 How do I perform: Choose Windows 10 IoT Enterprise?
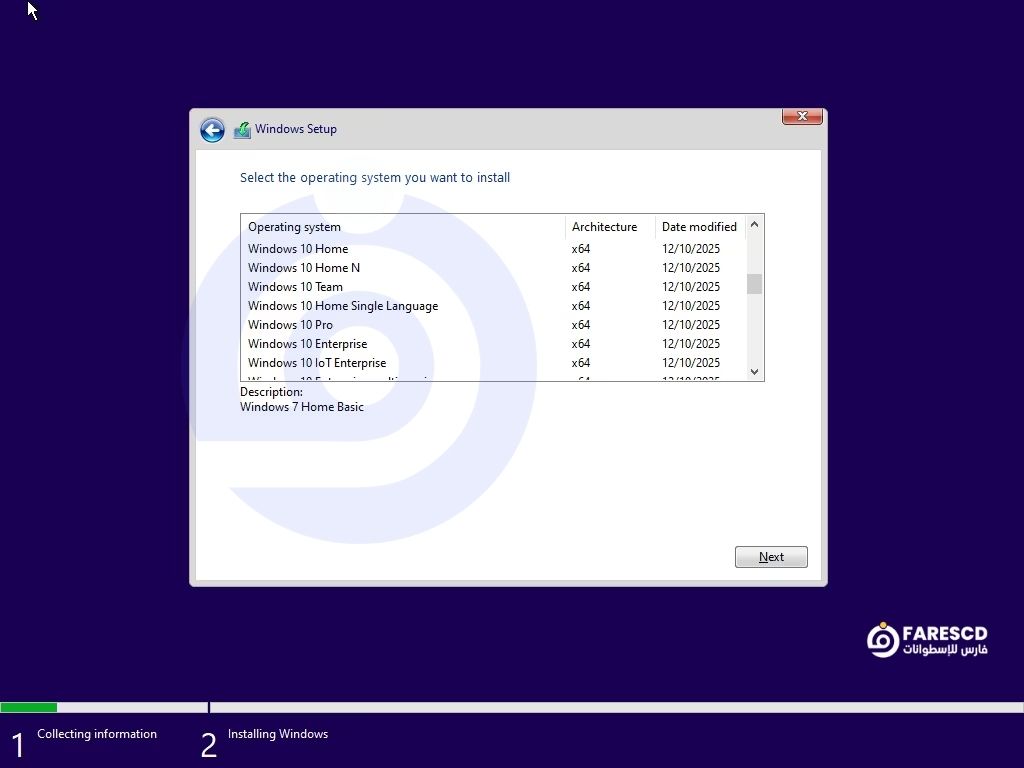(317, 363)
